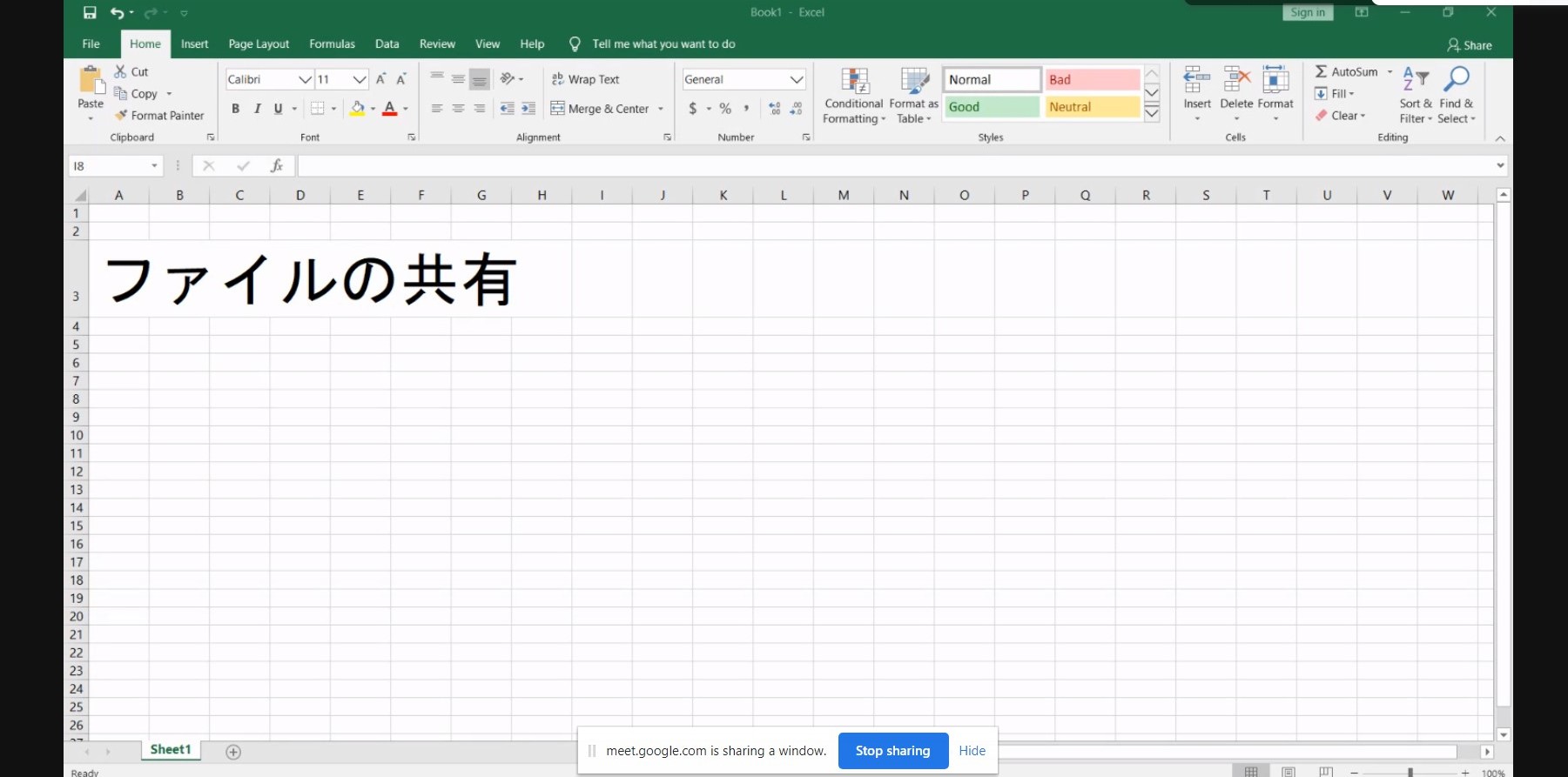Image resolution: width=1568 pixels, height=777 pixels.
Task: Toggle Italic formatting
Action: [257, 109]
